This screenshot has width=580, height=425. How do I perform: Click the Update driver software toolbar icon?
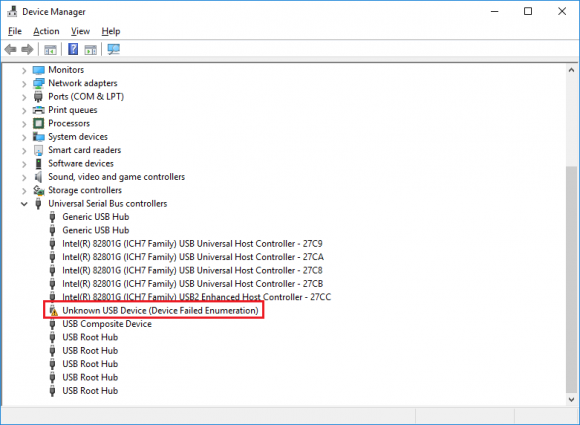pos(91,49)
